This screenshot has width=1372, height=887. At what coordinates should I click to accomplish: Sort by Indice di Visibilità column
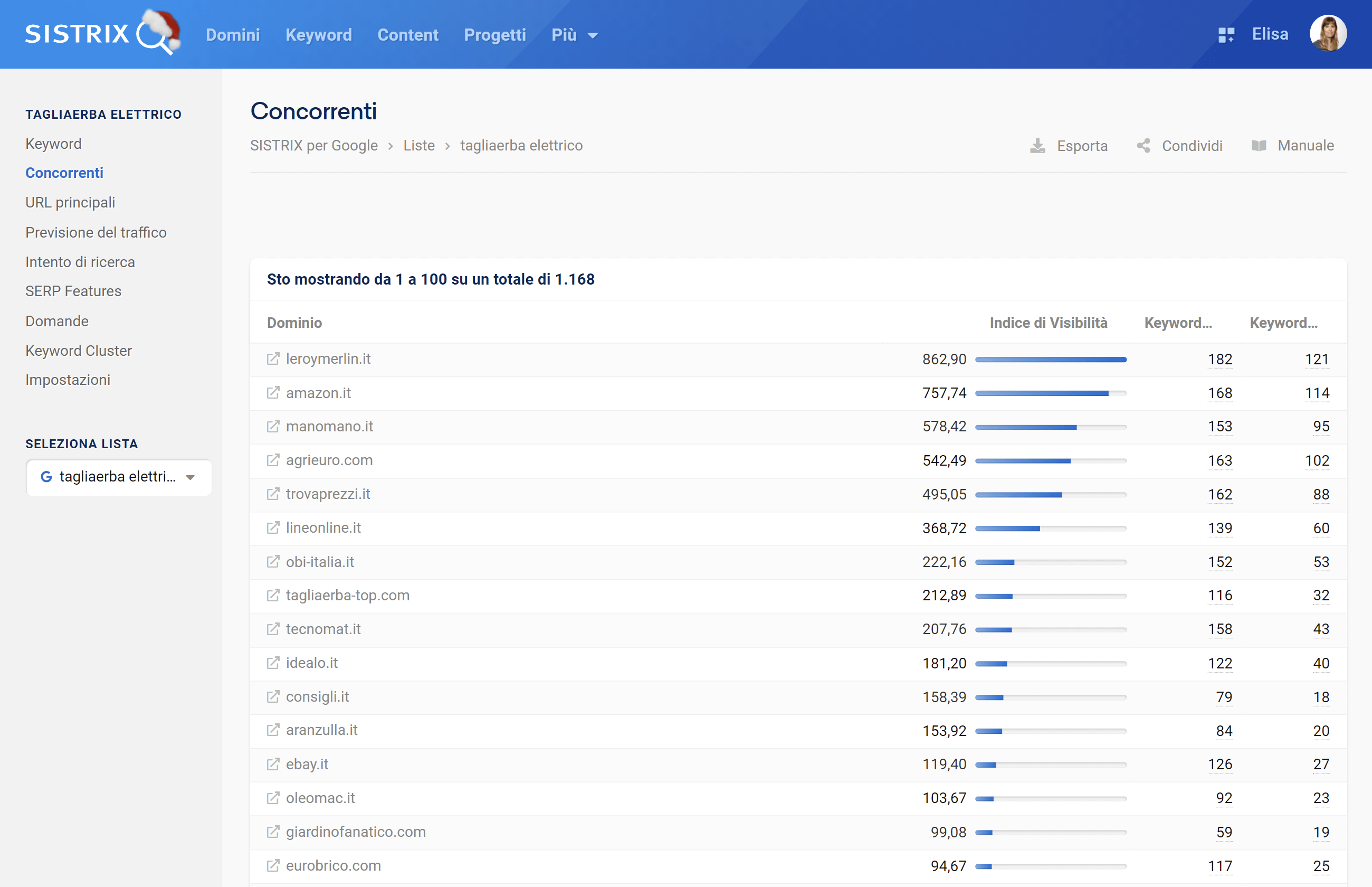[x=1049, y=323]
